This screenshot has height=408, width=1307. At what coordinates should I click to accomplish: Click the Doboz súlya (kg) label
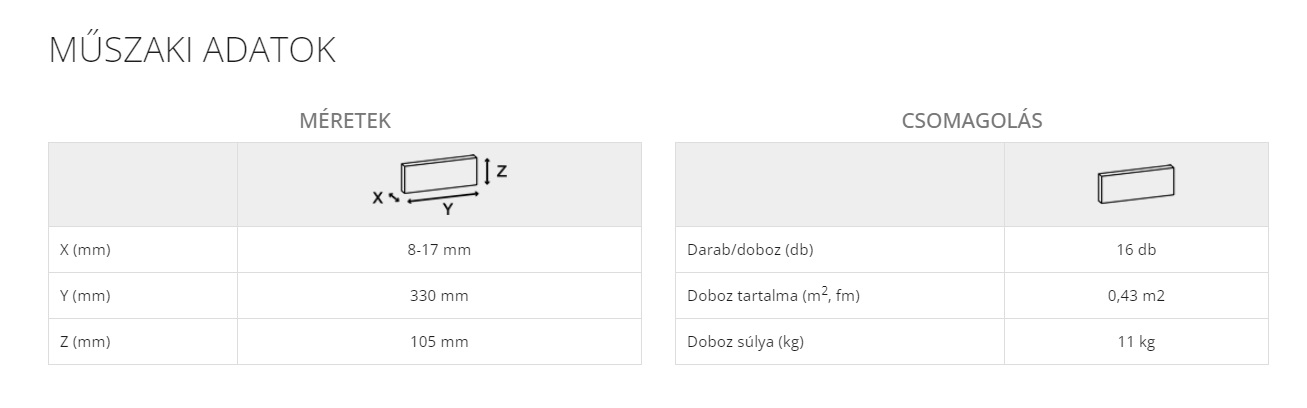[x=746, y=342]
